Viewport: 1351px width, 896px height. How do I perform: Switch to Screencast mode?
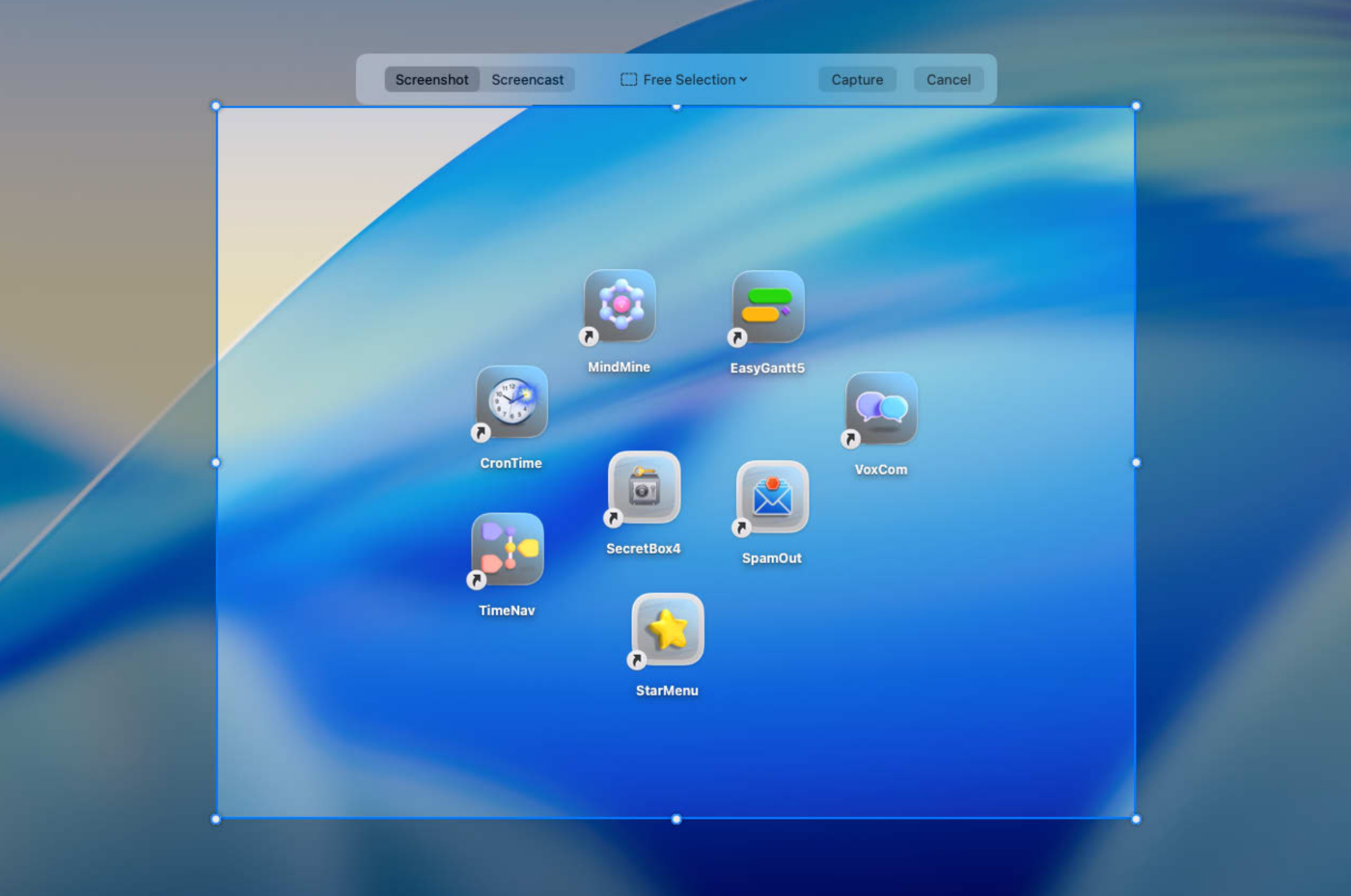(x=527, y=79)
